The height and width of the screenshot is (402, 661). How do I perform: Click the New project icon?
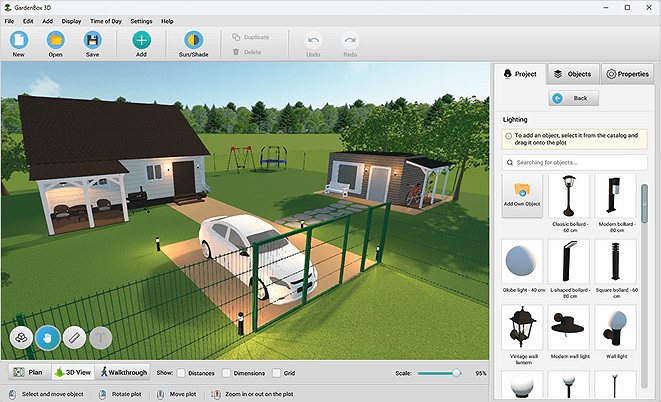click(19, 40)
